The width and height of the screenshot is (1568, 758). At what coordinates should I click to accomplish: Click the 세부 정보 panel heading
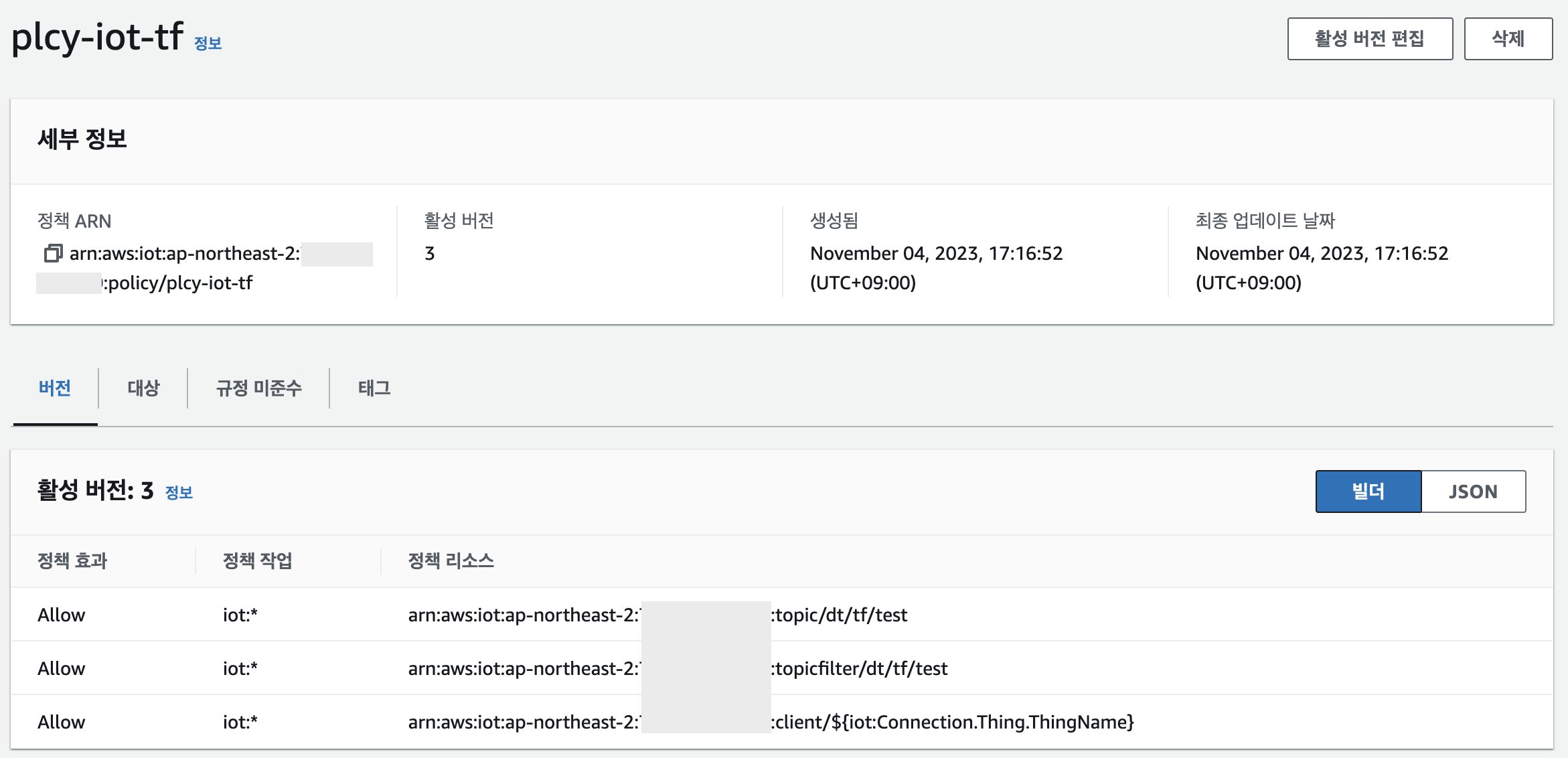82,139
